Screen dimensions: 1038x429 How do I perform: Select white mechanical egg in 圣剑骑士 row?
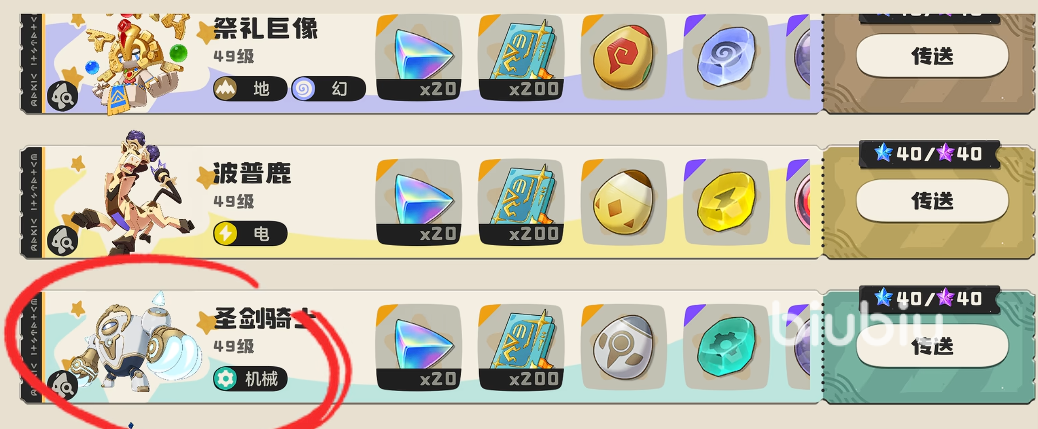(624, 347)
